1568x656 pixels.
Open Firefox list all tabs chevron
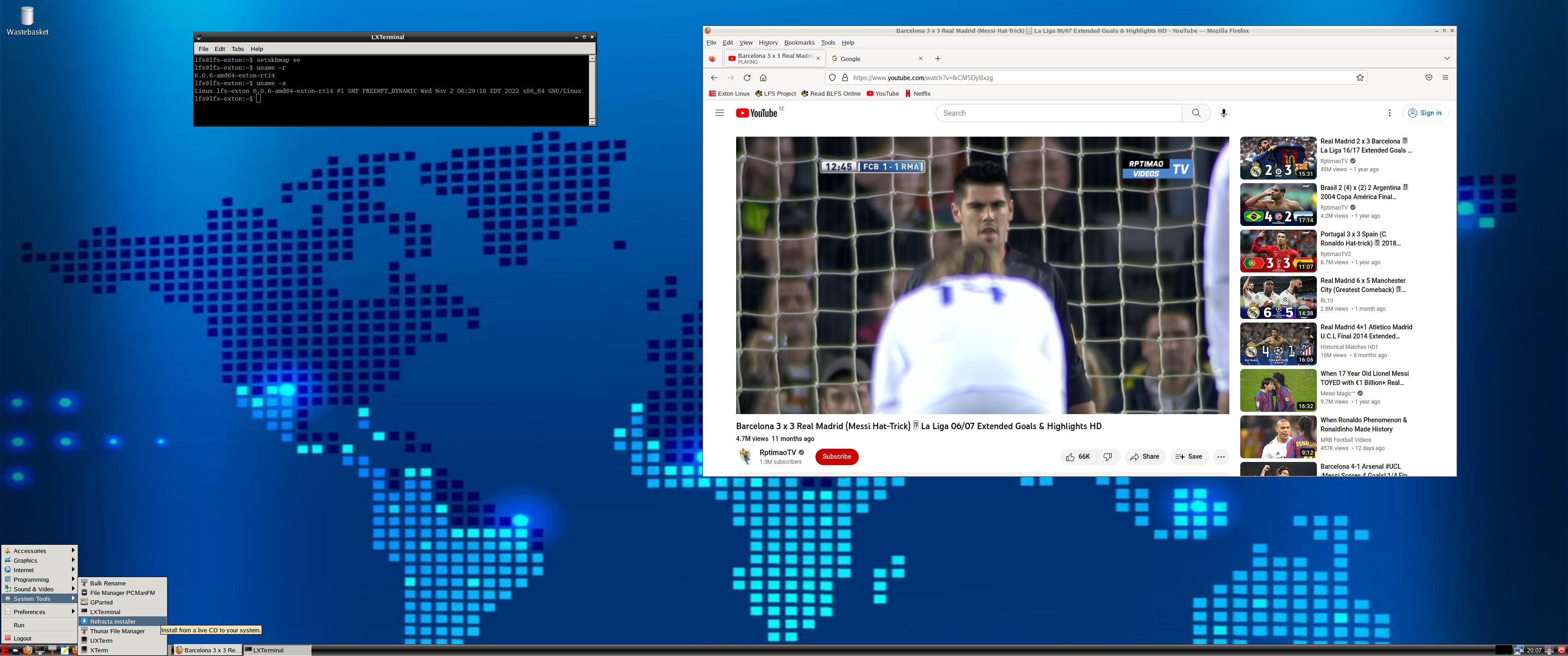click(1447, 58)
